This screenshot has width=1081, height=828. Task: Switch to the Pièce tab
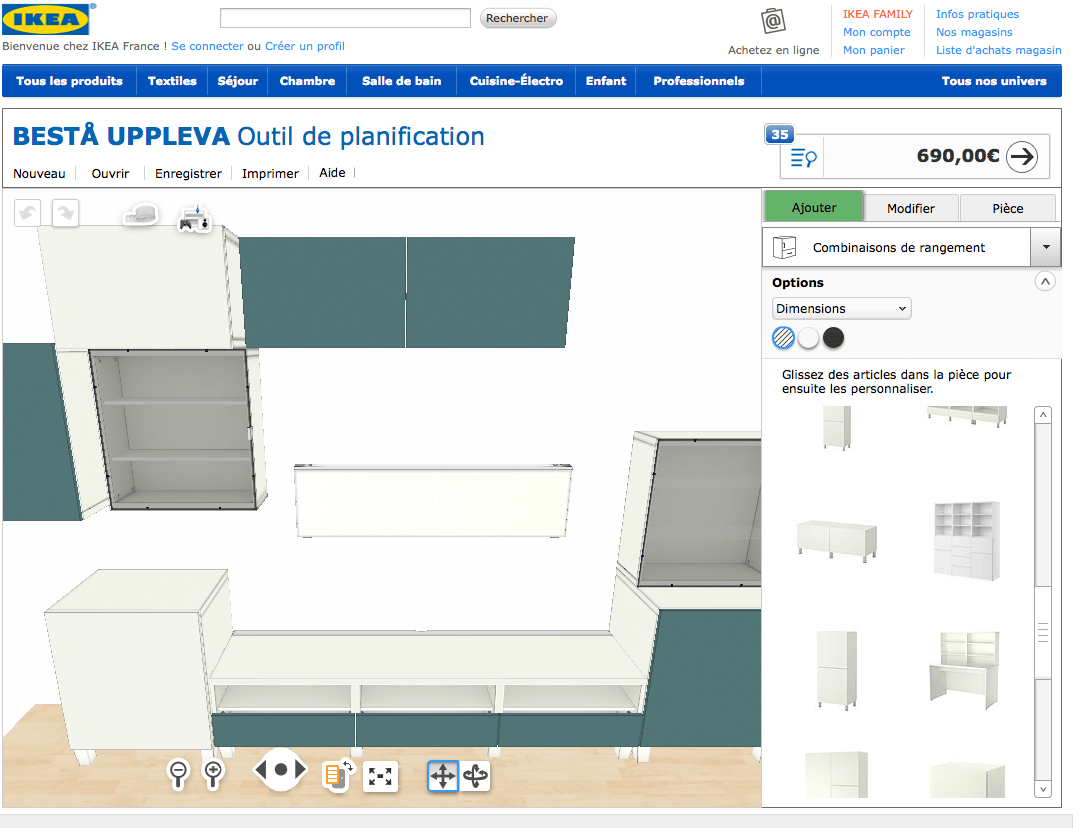click(x=1007, y=208)
